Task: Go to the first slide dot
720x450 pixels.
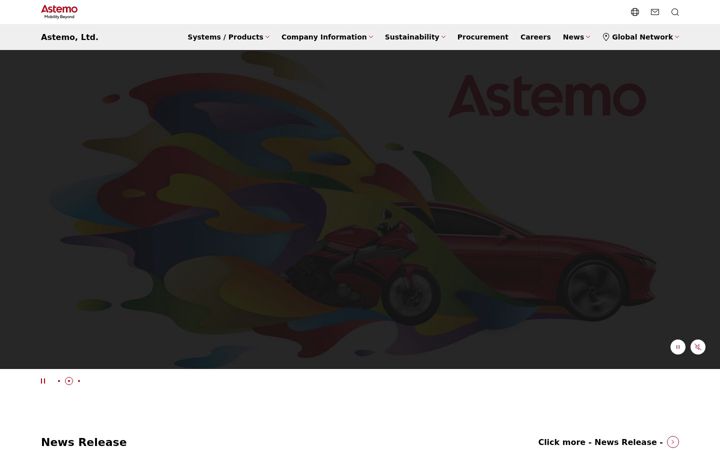Action: [59, 381]
